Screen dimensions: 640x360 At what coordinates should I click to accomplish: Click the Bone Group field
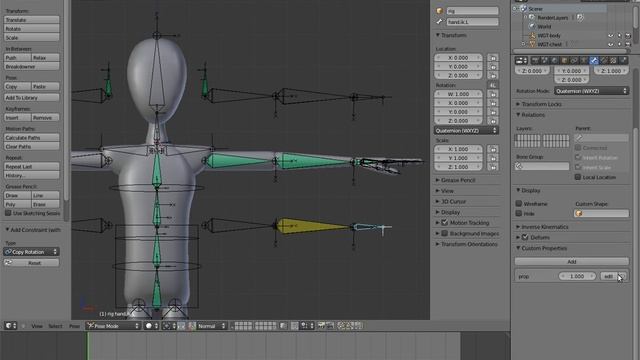[542, 166]
